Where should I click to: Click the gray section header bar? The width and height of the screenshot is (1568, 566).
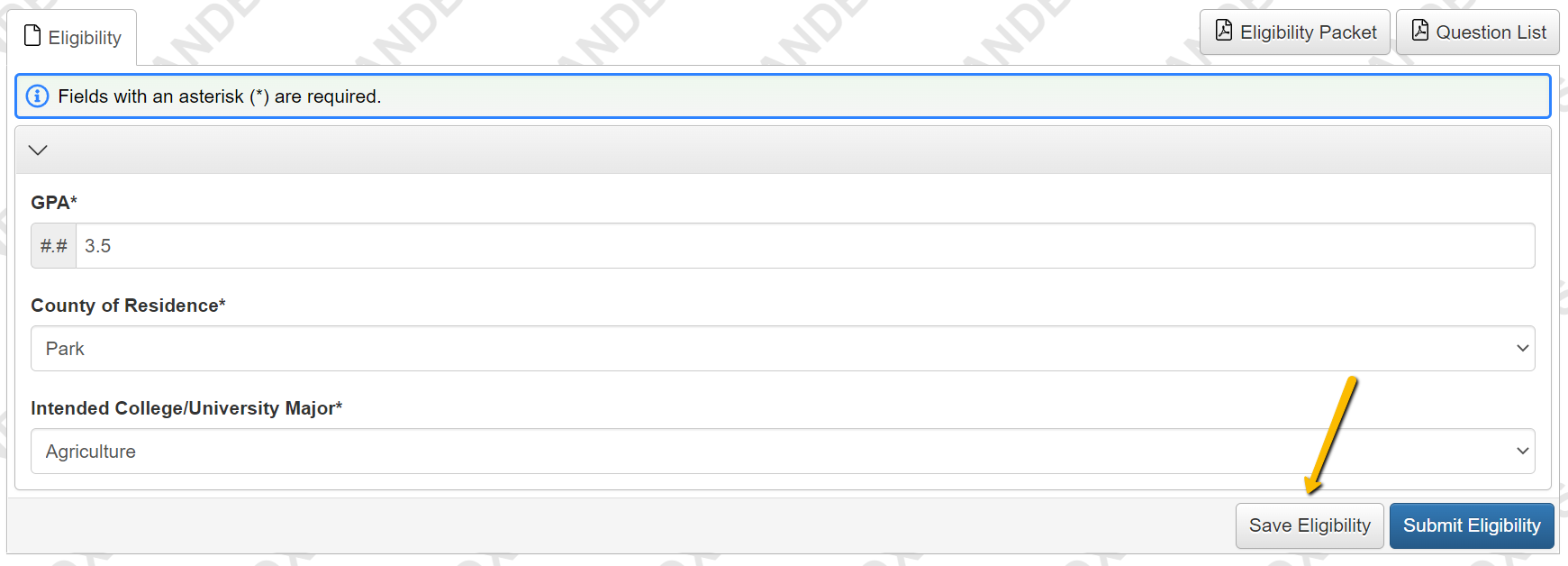pyautogui.click(x=783, y=151)
